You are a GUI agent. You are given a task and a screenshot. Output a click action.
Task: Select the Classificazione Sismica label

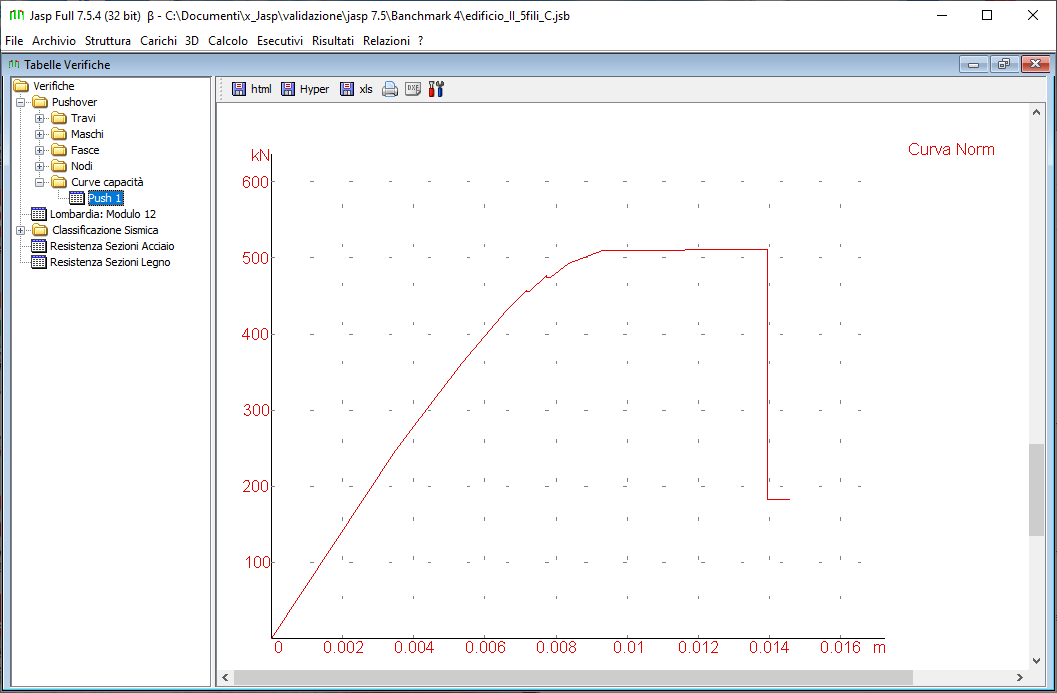(105, 230)
